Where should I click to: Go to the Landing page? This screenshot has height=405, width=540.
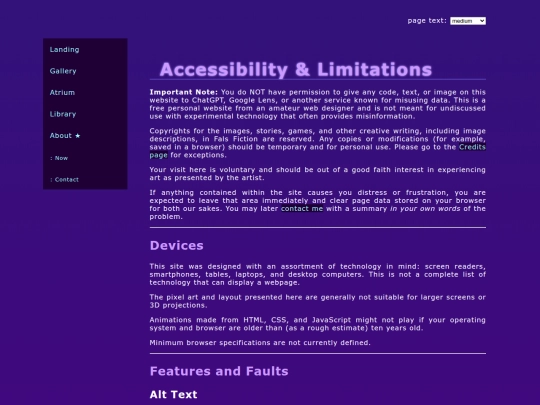coord(64,50)
